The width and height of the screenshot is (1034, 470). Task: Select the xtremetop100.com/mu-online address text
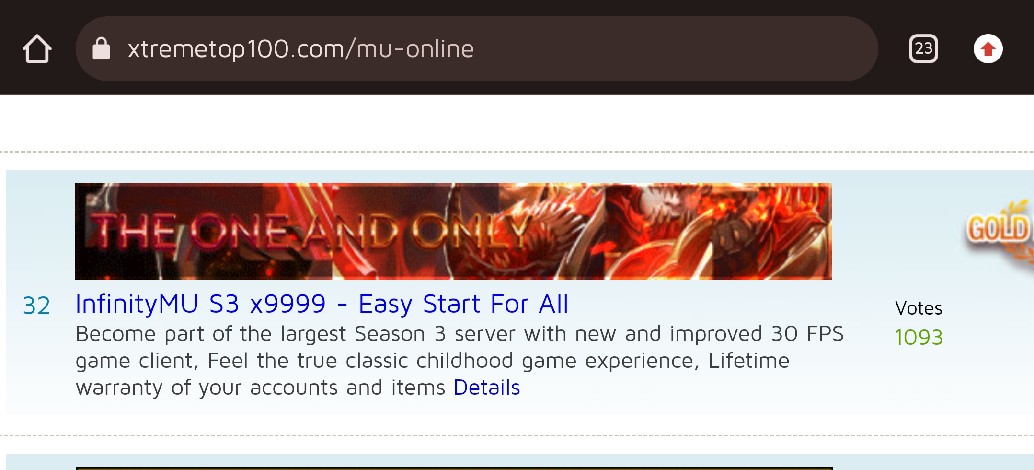click(301, 49)
